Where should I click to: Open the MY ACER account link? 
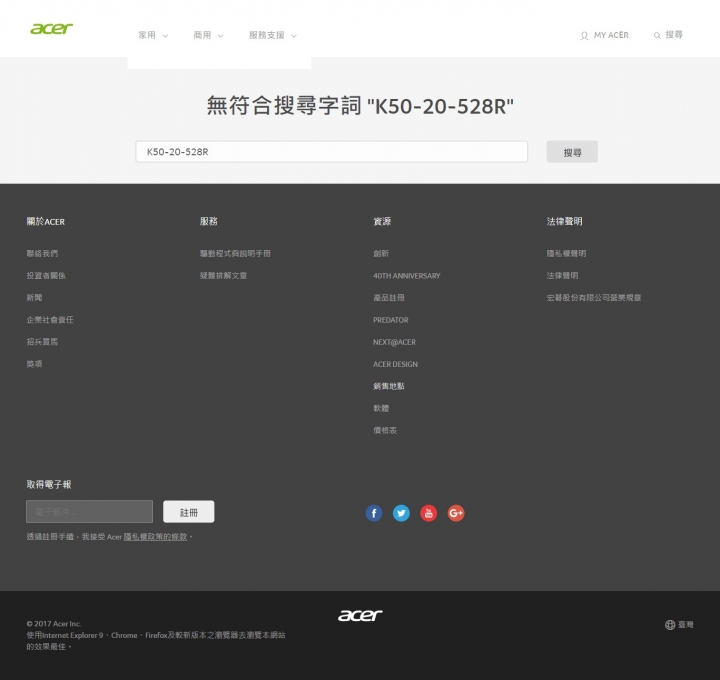pos(604,35)
